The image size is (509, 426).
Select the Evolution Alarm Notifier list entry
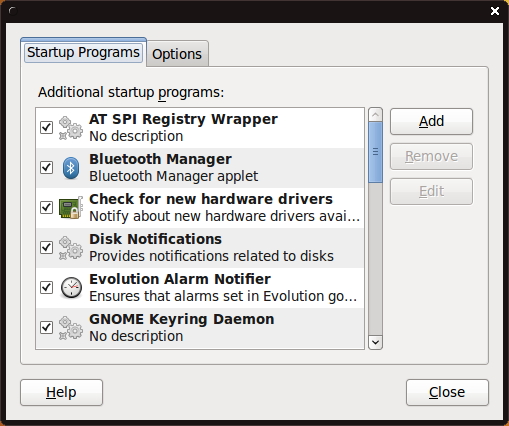(200, 288)
